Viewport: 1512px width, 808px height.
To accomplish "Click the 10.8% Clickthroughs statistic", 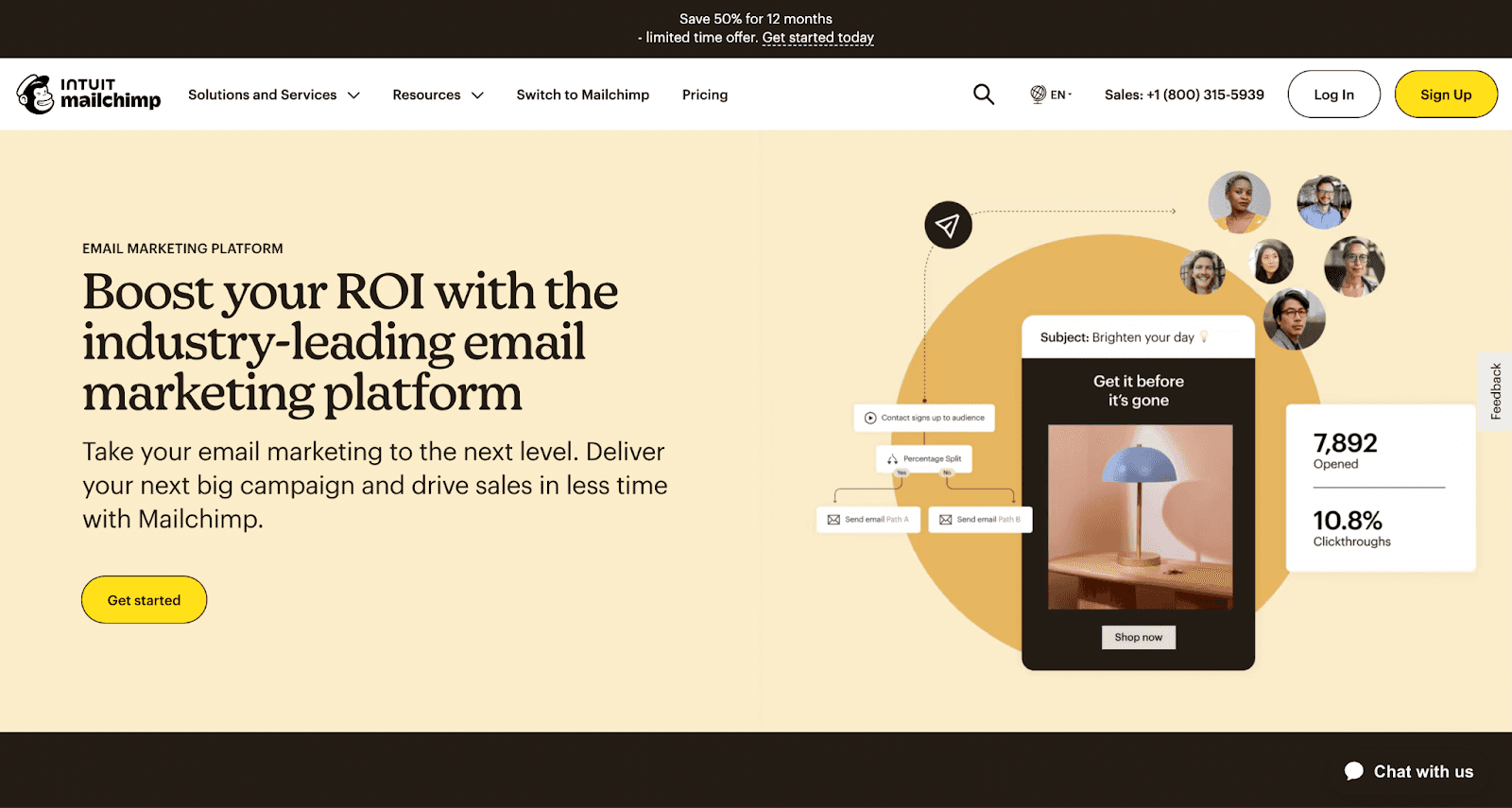I will coord(1351,527).
